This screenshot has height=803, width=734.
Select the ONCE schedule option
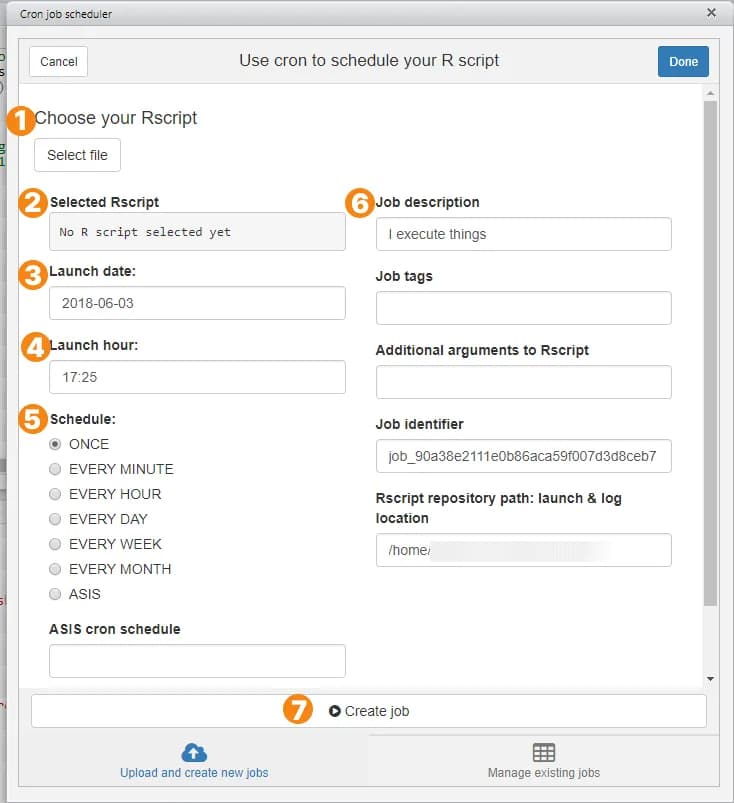pos(56,444)
